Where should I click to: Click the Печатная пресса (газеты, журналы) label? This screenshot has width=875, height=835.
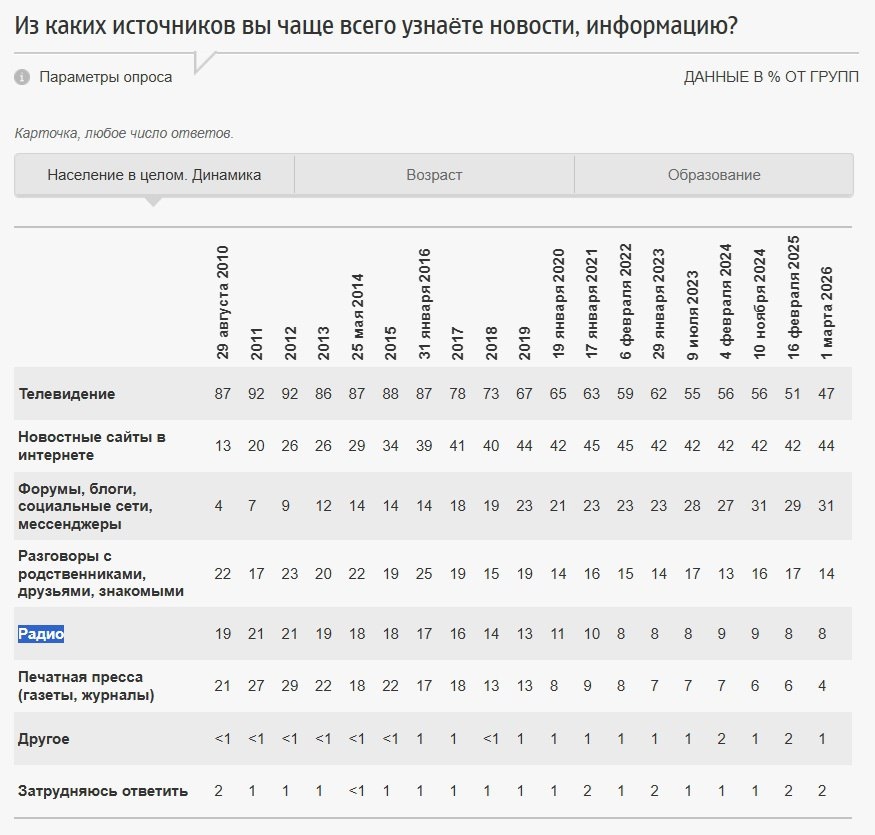point(86,685)
